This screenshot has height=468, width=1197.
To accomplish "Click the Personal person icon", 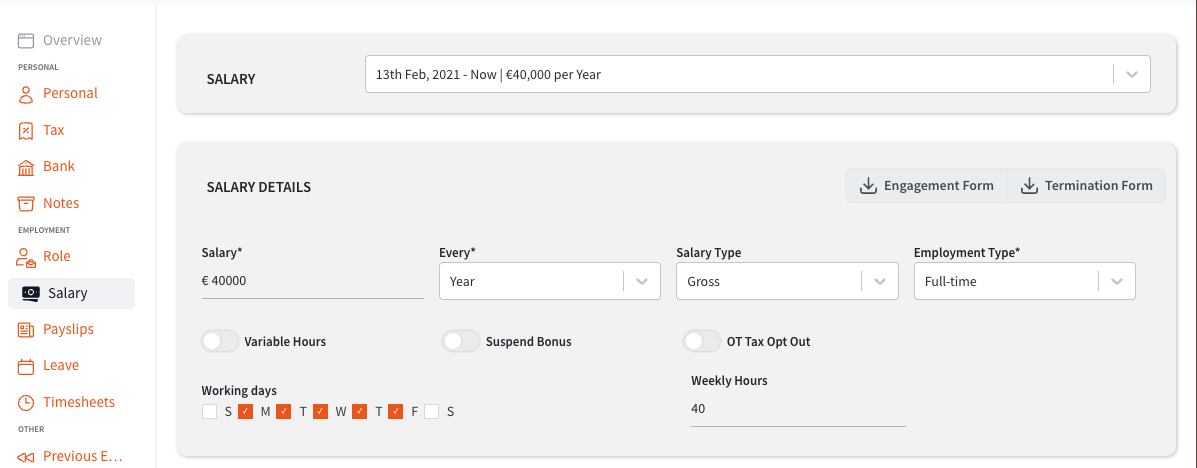I will (26, 94).
